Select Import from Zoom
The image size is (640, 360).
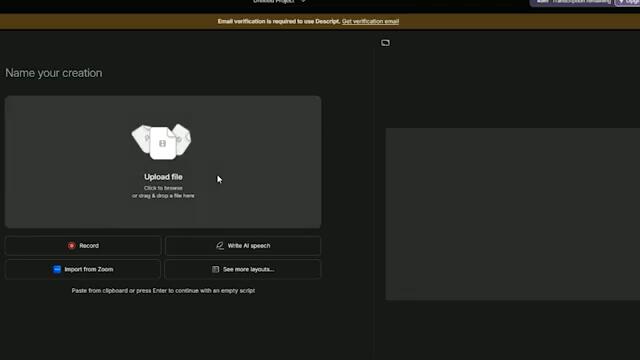[x=83, y=269]
